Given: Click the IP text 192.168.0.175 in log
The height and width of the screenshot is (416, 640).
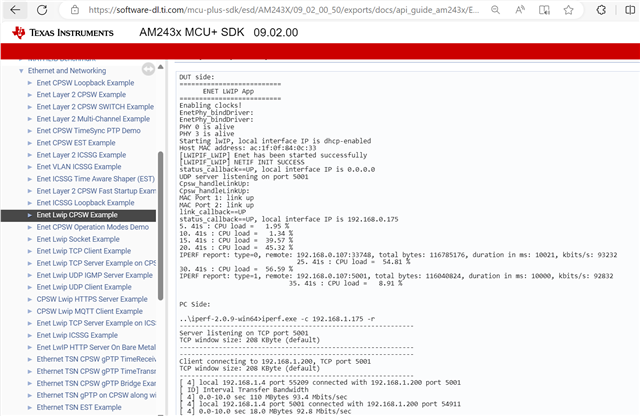Looking at the screenshot, I should pyautogui.click(x=373, y=219).
